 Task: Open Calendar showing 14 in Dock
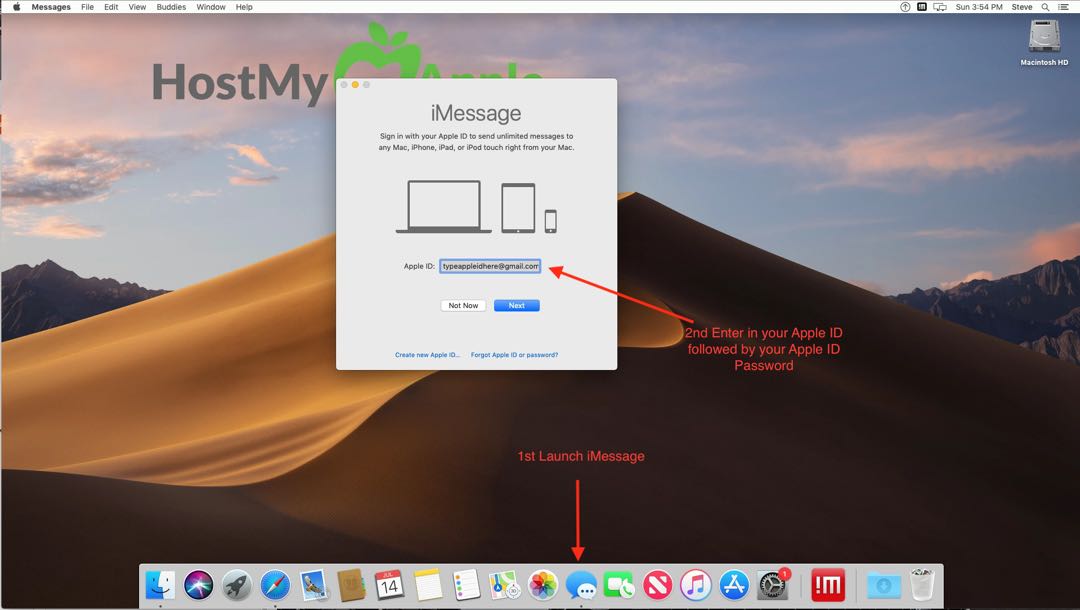click(389, 586)
